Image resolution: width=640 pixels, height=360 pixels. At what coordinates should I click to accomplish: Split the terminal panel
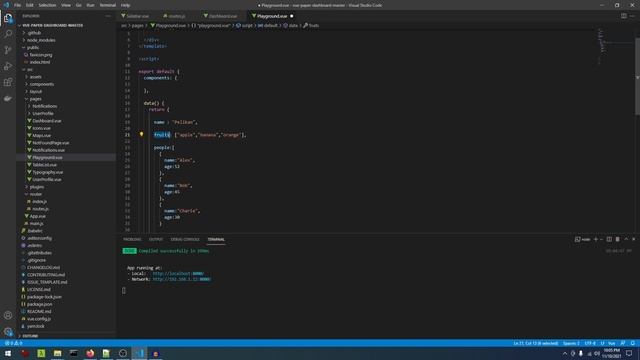(x=609, y=239)
